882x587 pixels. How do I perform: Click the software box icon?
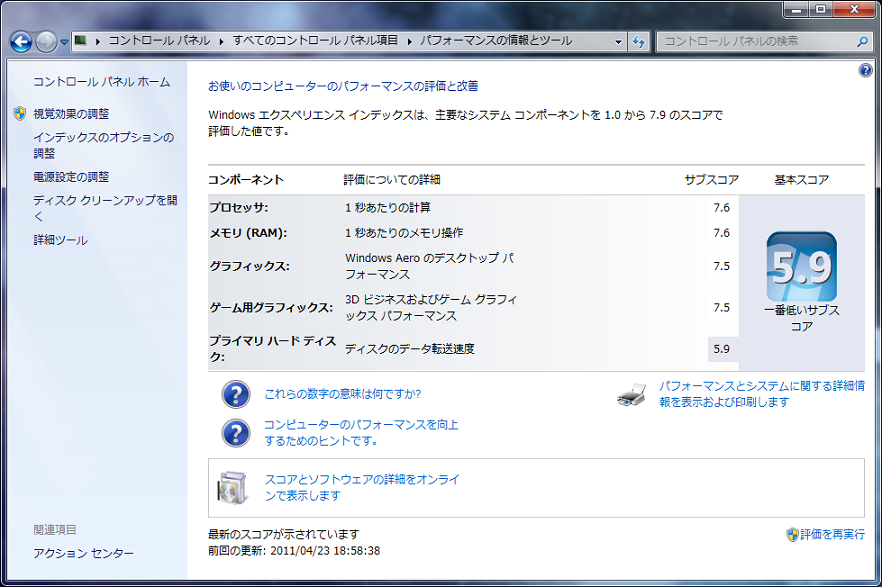[233, 487]
